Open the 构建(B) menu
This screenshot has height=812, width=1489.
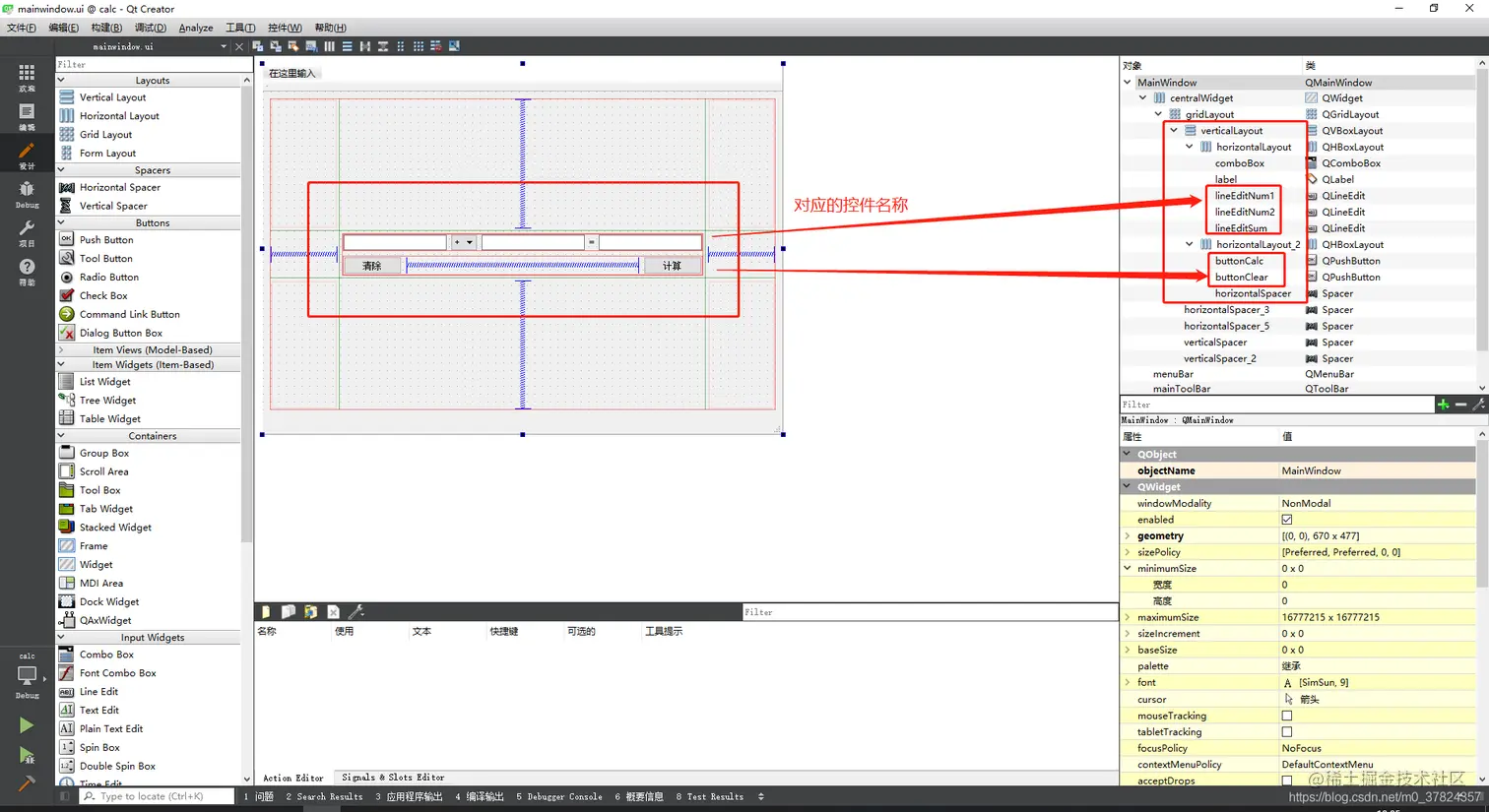pyautogui.click(x=106, y=28)
